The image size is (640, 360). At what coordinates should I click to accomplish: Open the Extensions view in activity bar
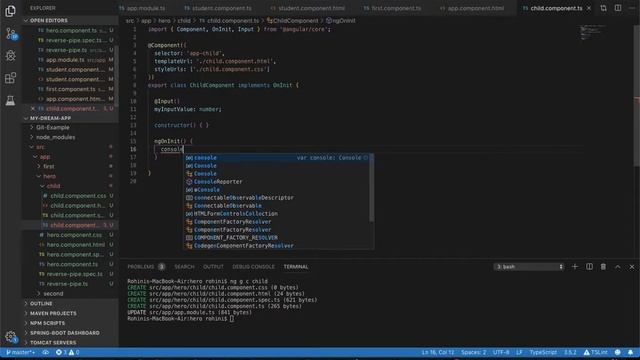point(10,78)
